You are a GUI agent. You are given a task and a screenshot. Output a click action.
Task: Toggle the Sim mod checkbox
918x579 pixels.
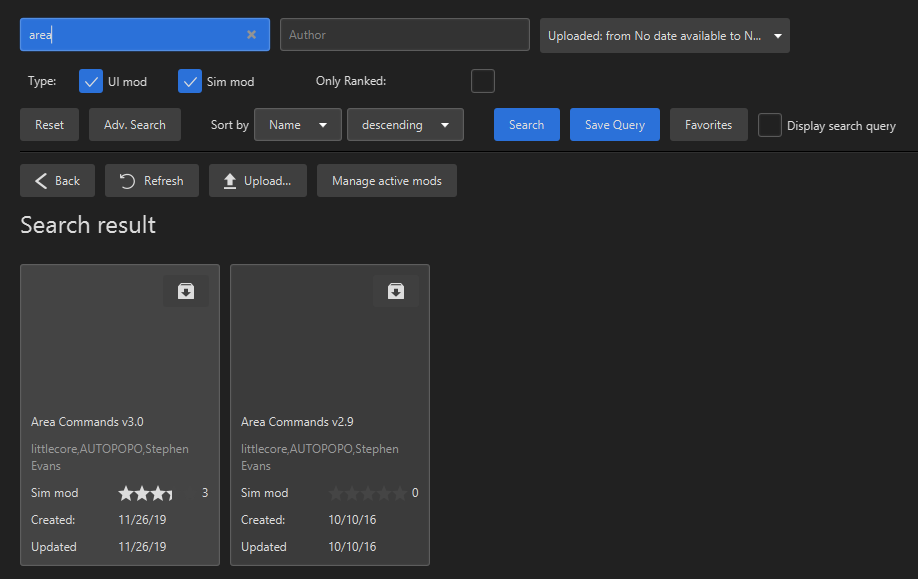pyautogui.click(x=190, y=81)
